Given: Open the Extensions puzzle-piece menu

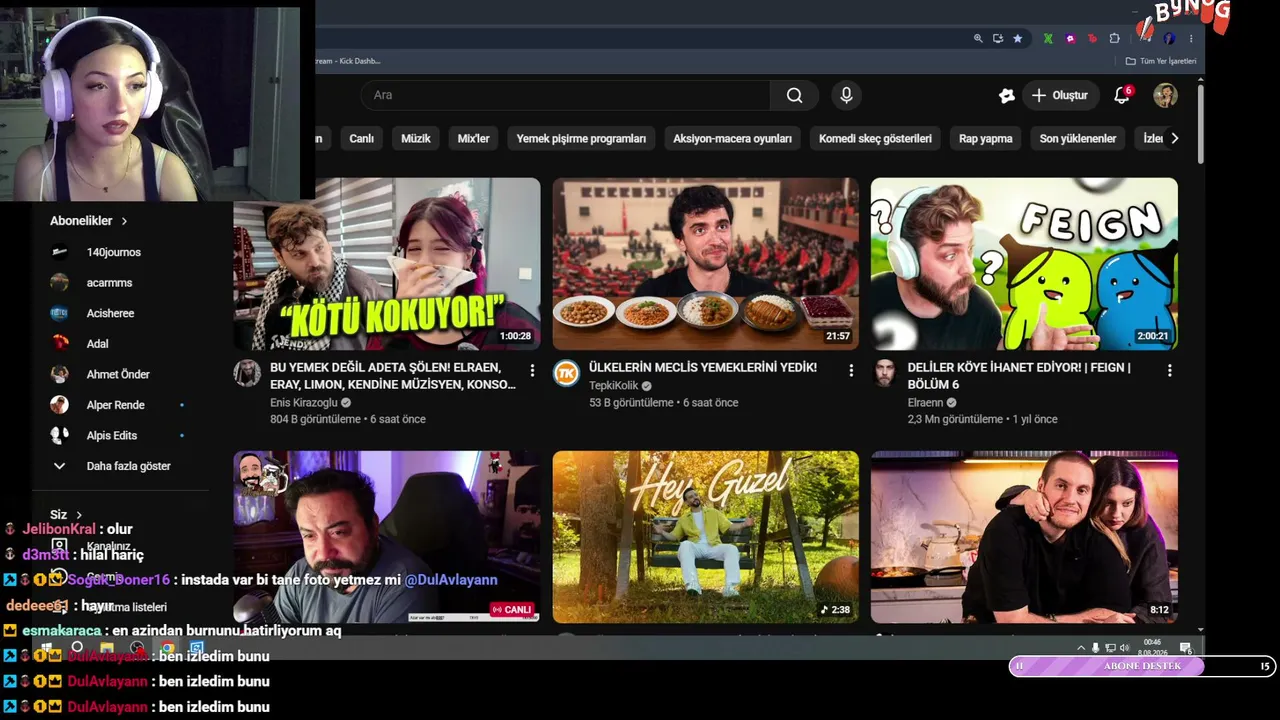Looking at the screenshot, I should pos(1115,38).
